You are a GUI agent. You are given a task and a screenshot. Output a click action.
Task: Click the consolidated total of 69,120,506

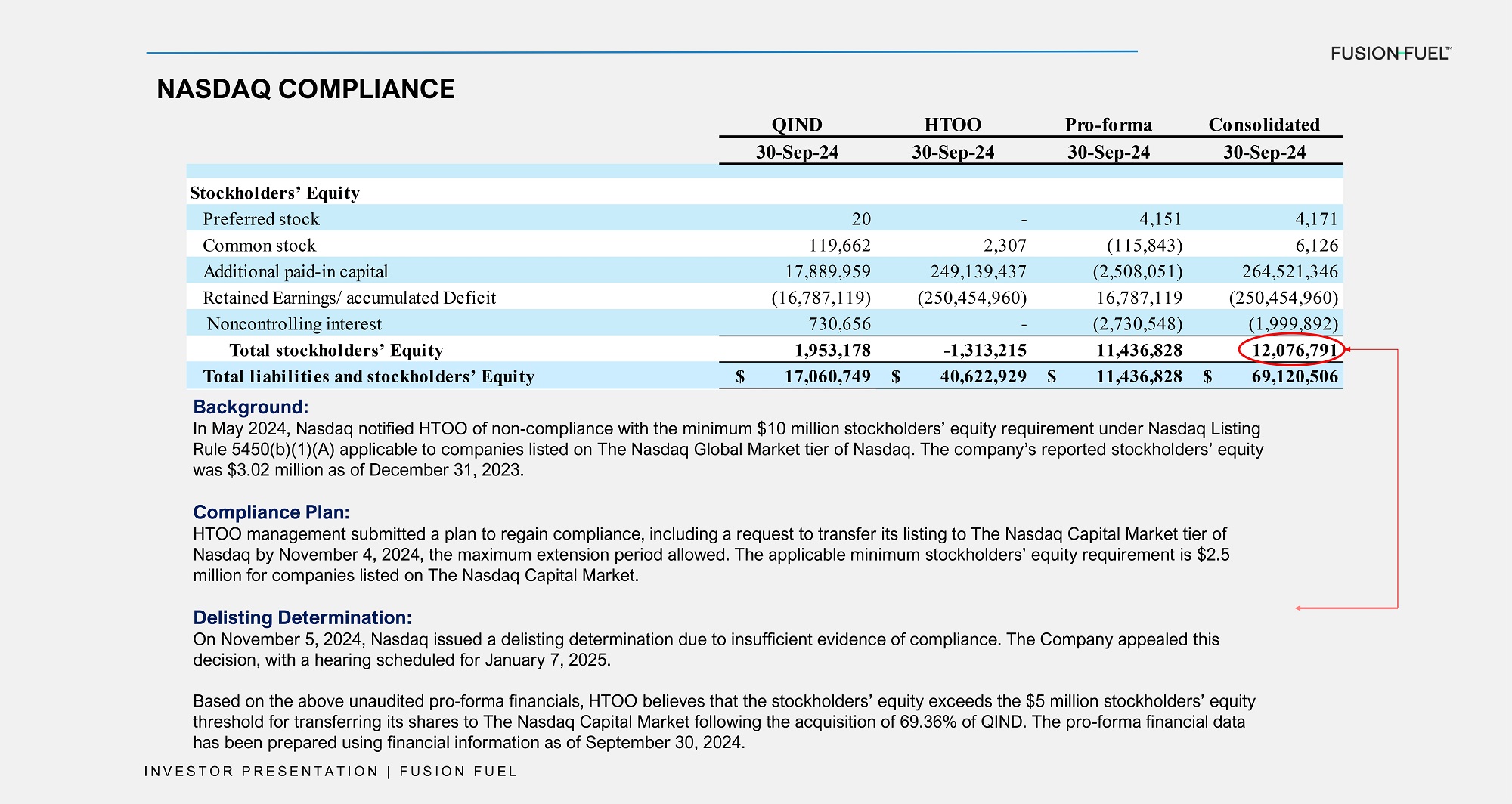click(x=1294, y=376)
